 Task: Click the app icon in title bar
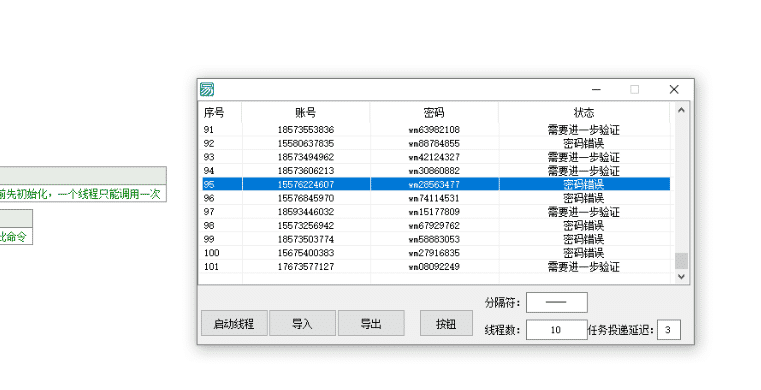207,89
